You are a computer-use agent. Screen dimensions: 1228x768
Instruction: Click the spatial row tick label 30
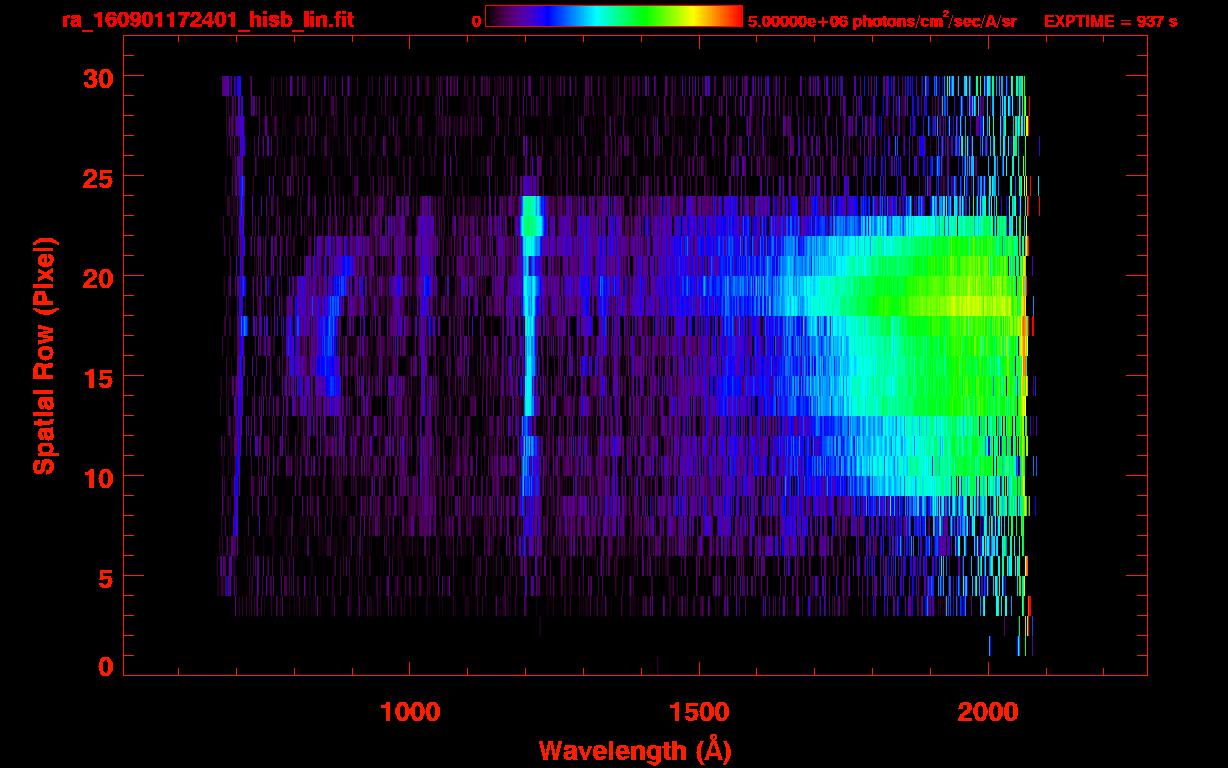click(98, 77)
